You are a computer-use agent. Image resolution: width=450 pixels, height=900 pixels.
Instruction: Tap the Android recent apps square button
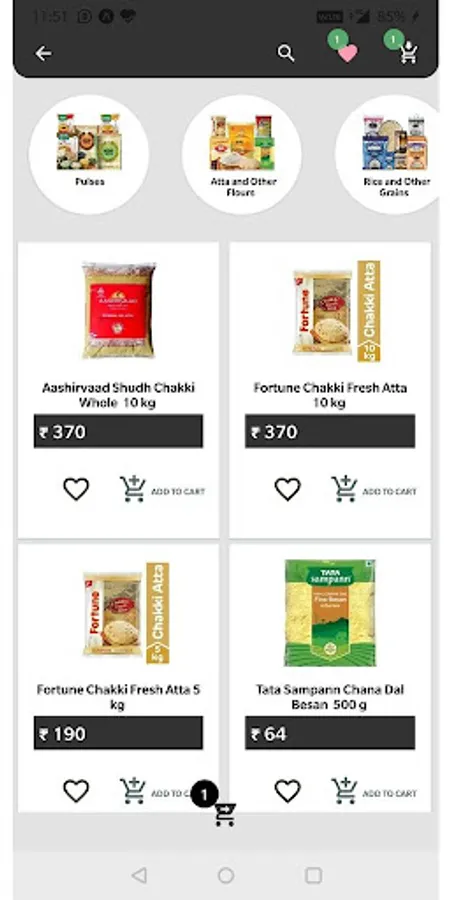313,875
